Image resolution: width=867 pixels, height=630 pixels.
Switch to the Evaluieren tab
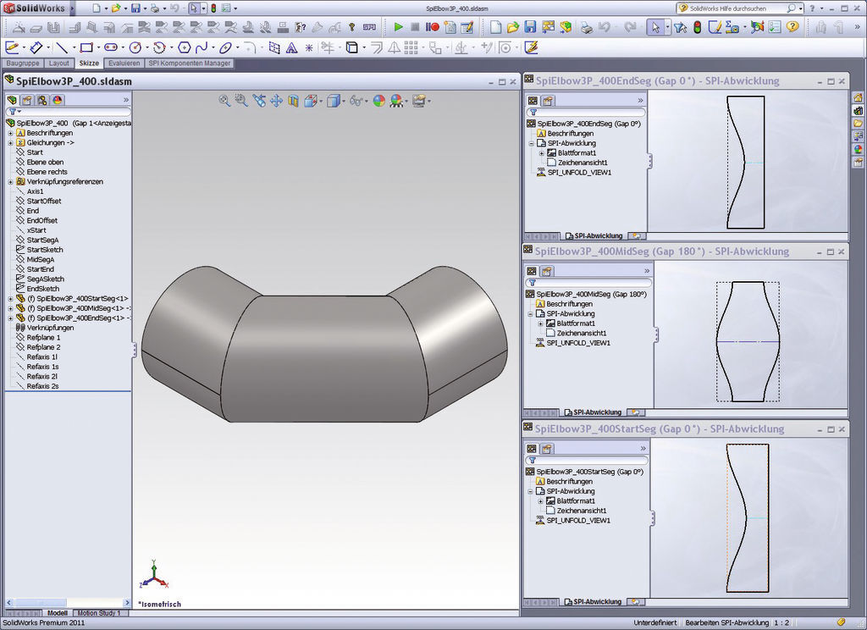(124, 64)
